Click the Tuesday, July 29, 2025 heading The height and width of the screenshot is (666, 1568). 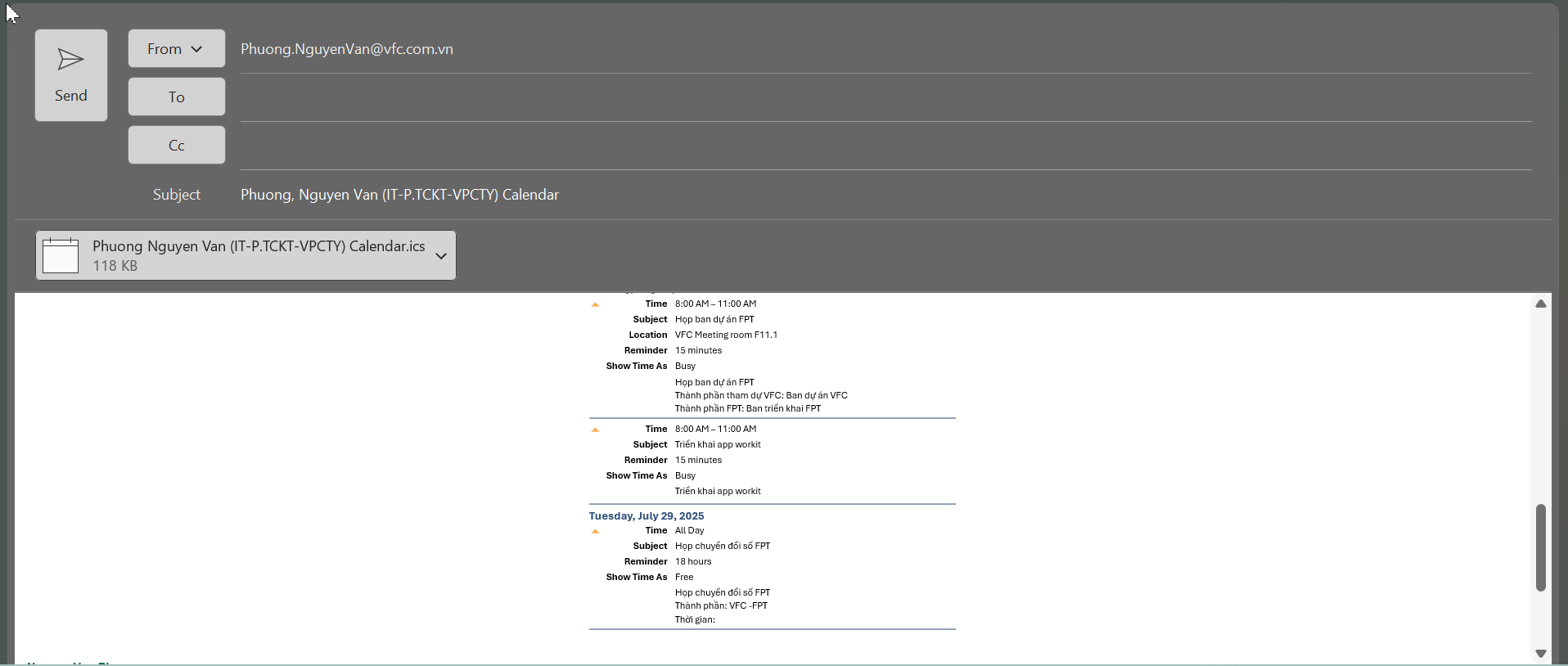[647, 516]
